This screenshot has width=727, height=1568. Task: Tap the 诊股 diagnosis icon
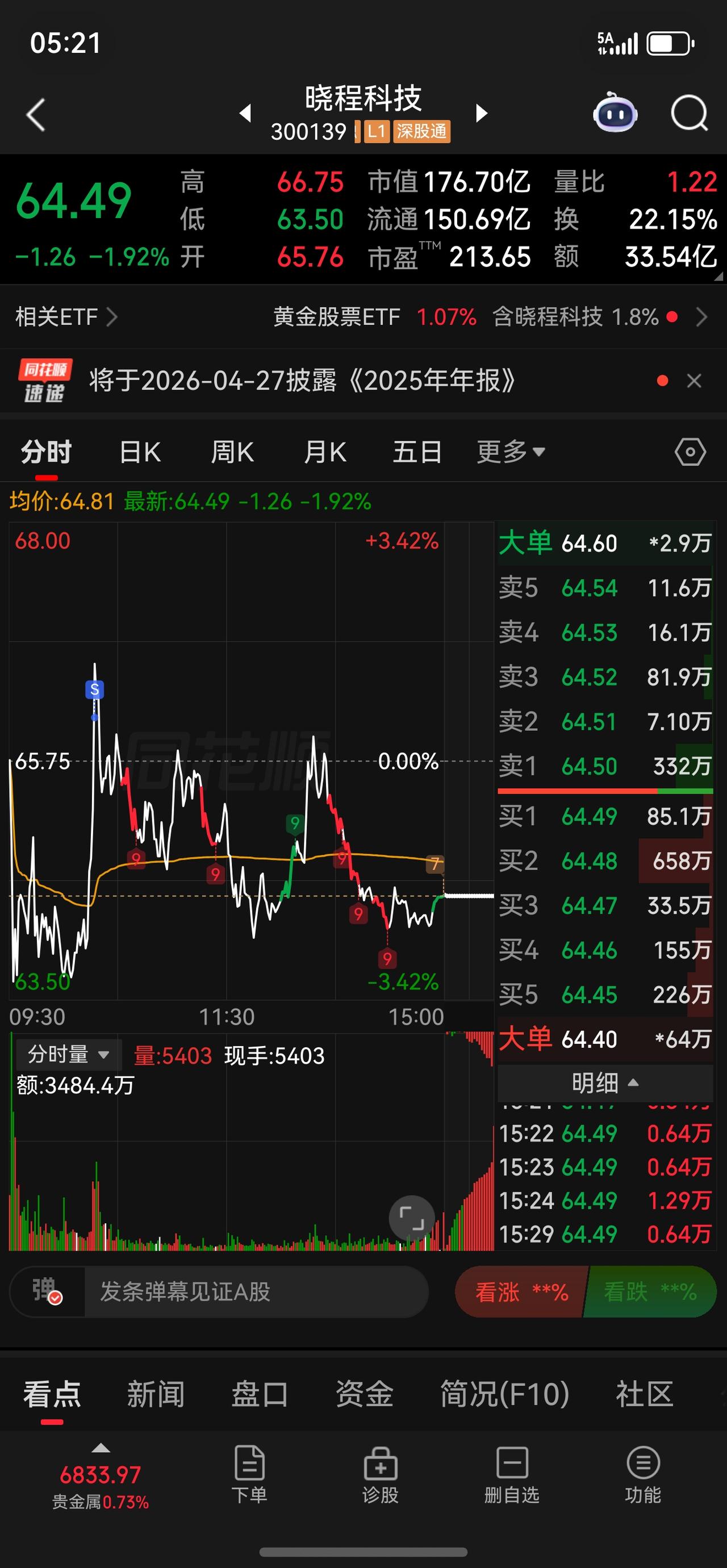(381, 1475)
